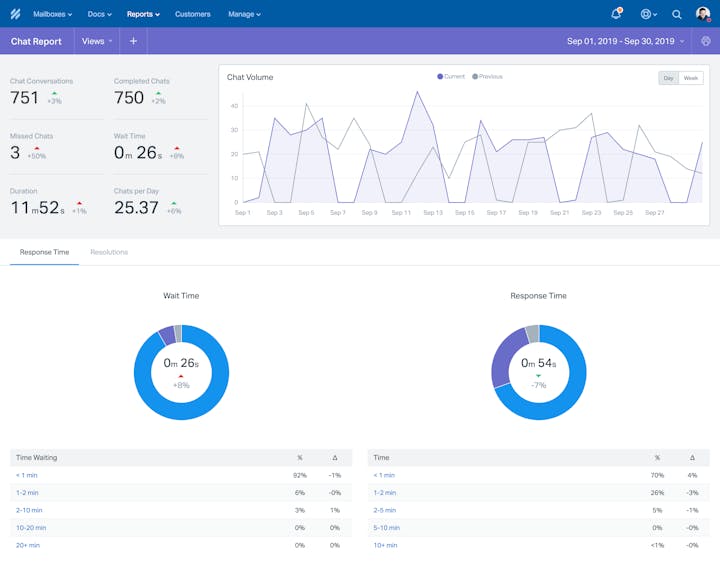Image resolution: width=720 pixels, height=566 pixels.
Task: Toggle the Previous series legend
Action: (x=488, y=77)
